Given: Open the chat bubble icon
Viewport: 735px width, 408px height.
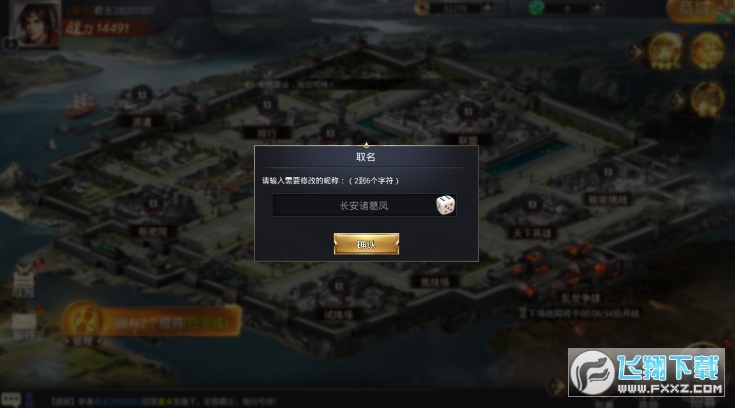Looking at the screenshot, I should point(11,399).
